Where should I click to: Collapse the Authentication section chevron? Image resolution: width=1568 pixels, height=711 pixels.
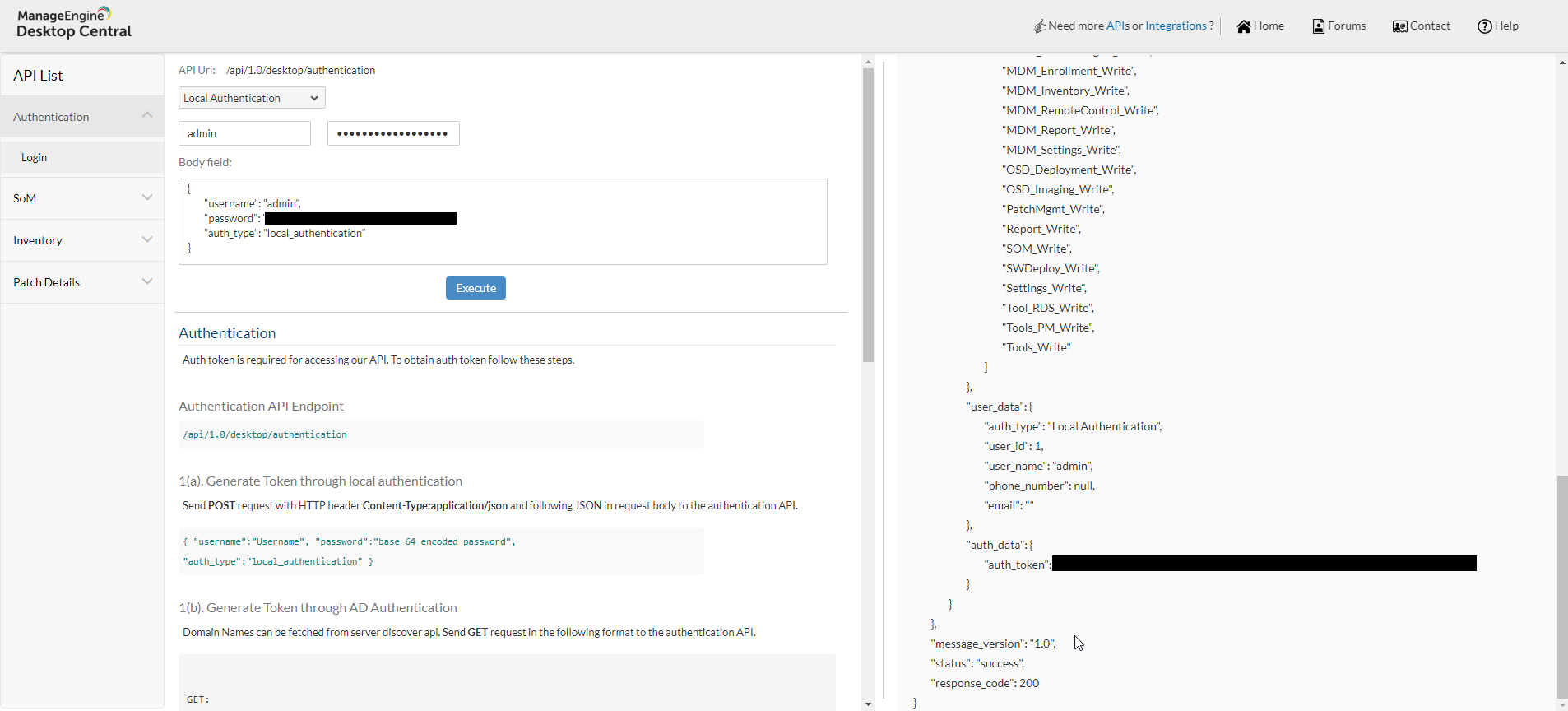[147, 115]
